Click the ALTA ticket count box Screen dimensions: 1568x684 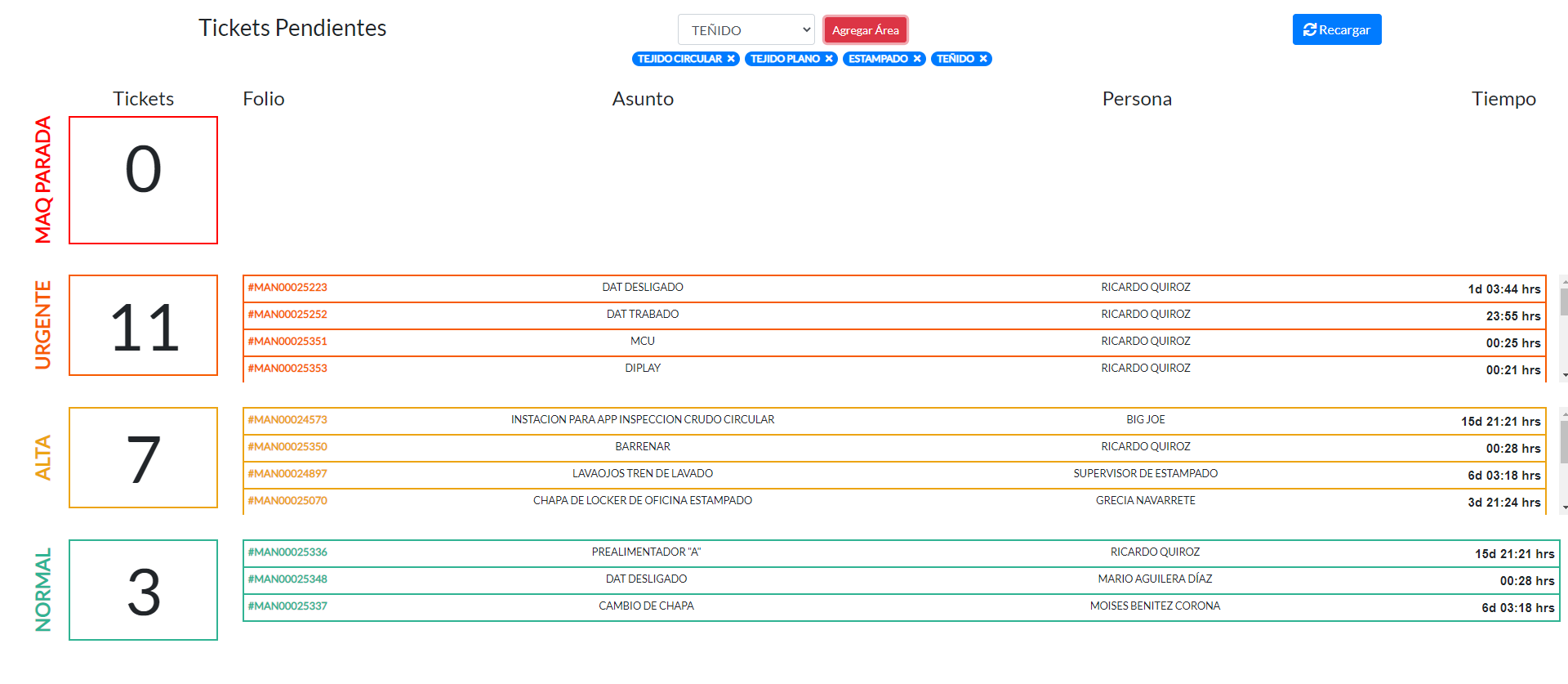pos(144,458)
